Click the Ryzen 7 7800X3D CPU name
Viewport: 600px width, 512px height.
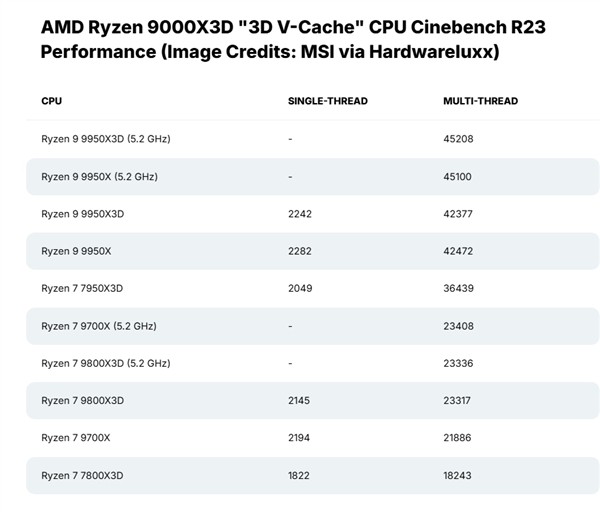[82, 475]
